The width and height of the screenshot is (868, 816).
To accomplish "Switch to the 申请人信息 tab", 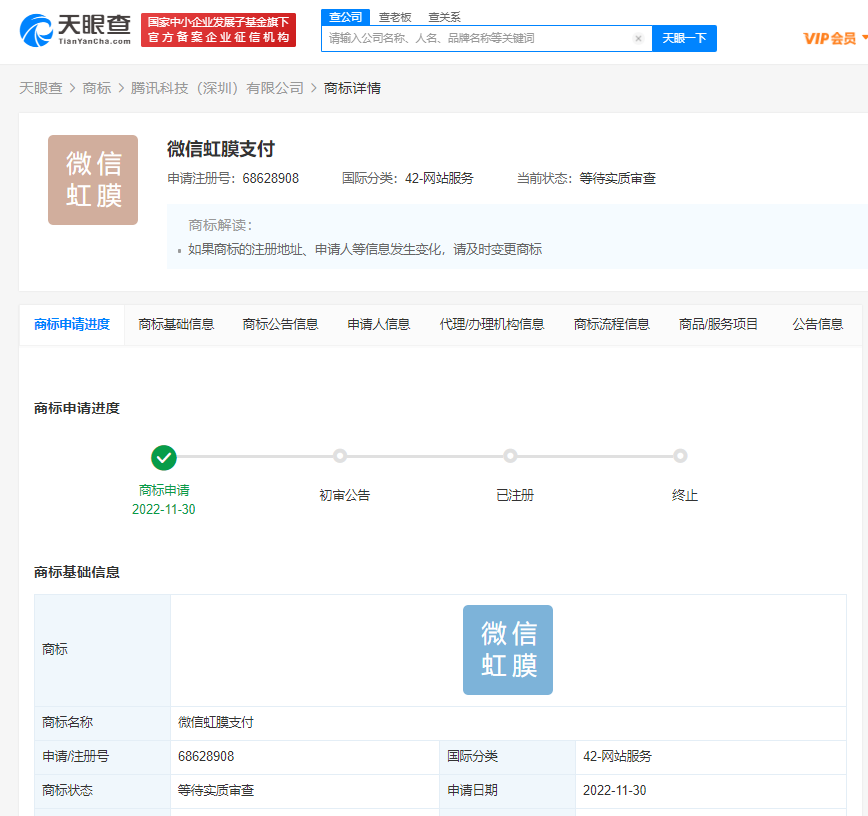I will point(379,324).
